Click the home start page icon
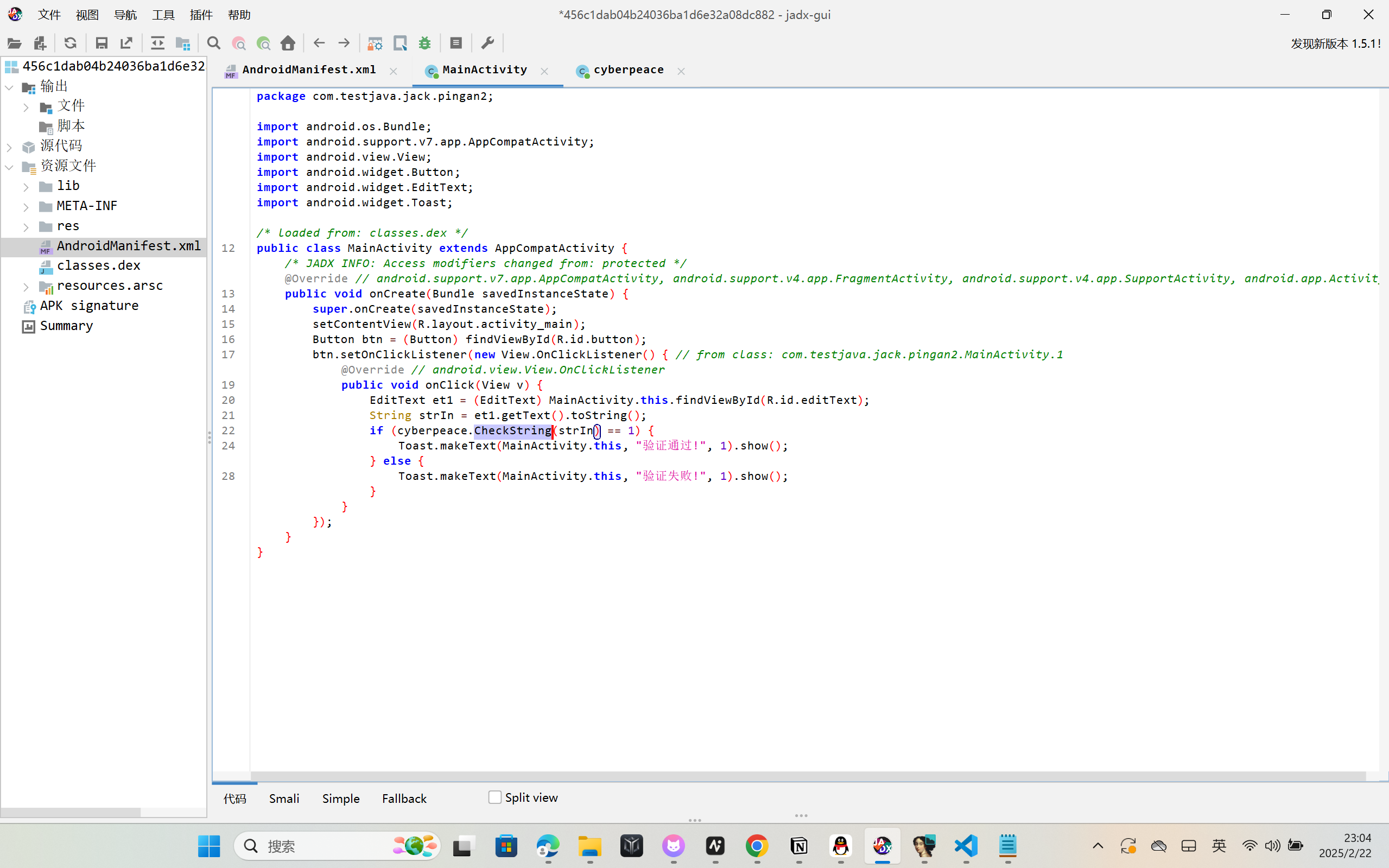The width and height of the screenshot is (1389, 868). click(288, 43)
